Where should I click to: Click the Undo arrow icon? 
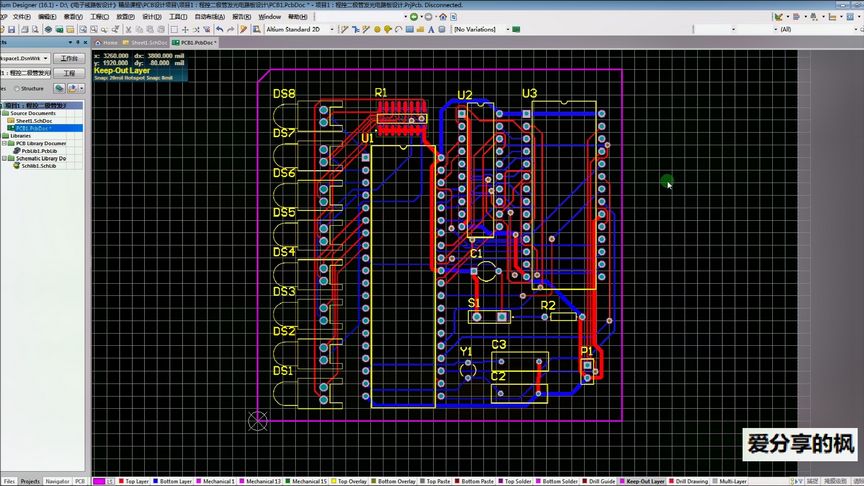[220, 29]
